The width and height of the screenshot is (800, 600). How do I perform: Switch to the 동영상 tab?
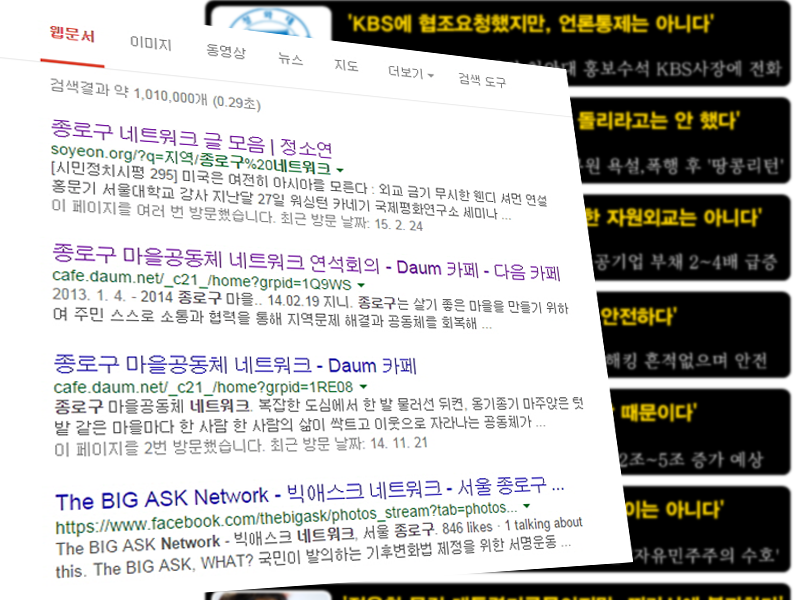click(x=225, y=52)
